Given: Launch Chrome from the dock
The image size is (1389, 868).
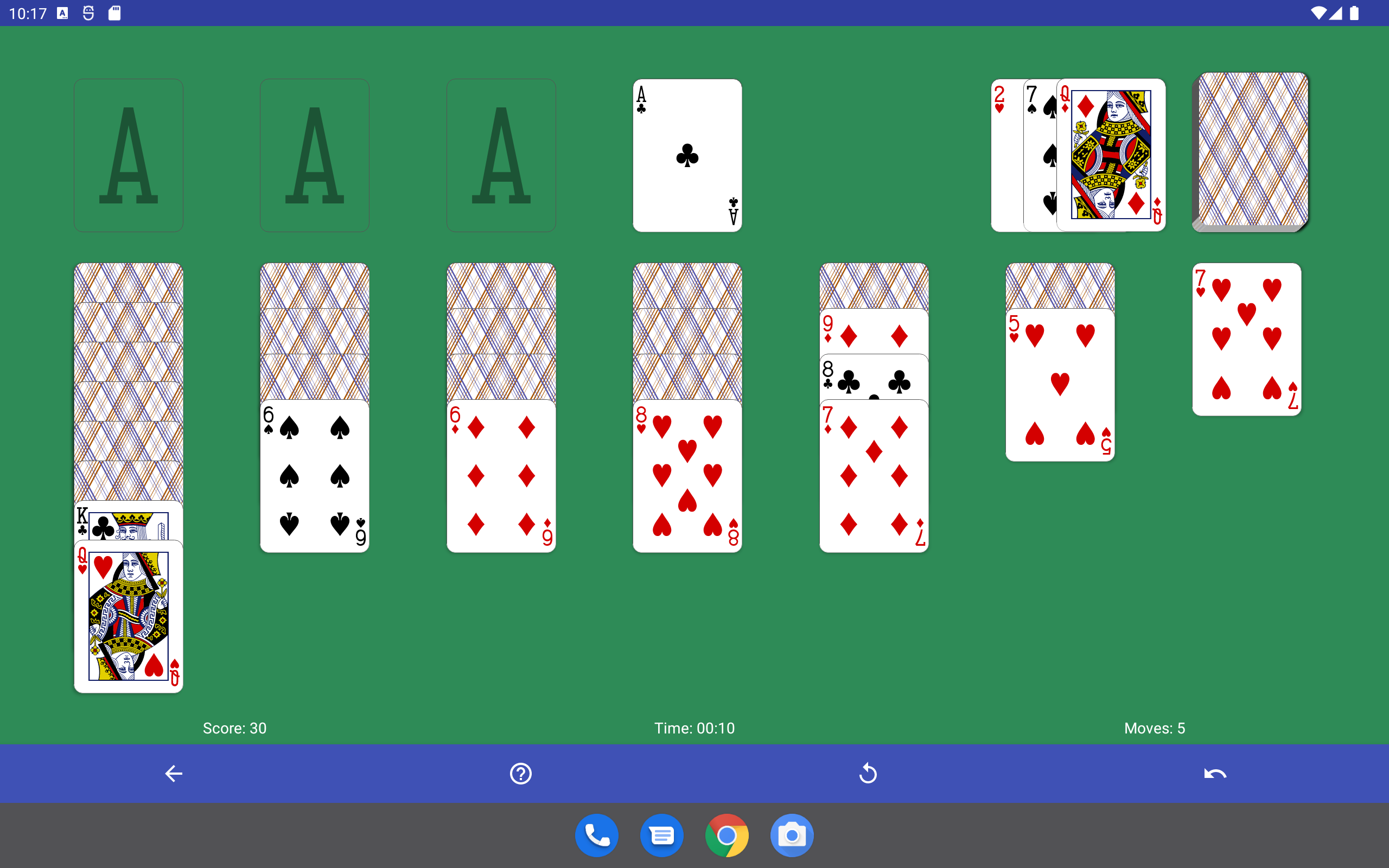Looking at the screenshot, I should pos(727,835).
